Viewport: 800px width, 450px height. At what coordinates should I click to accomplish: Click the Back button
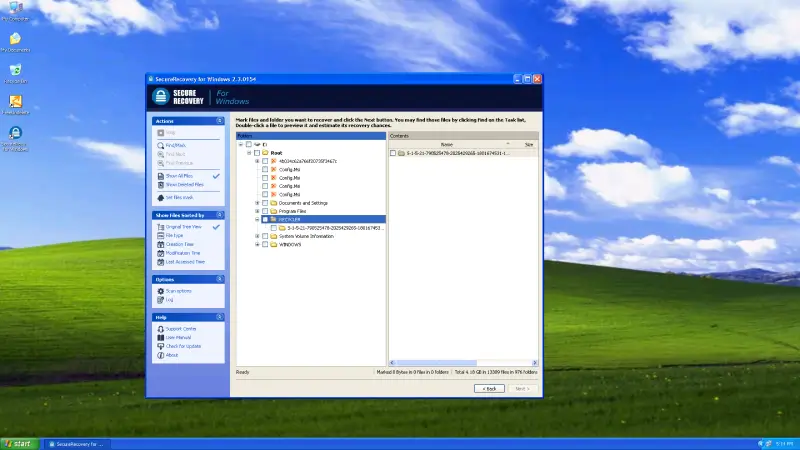click(489, 389)
